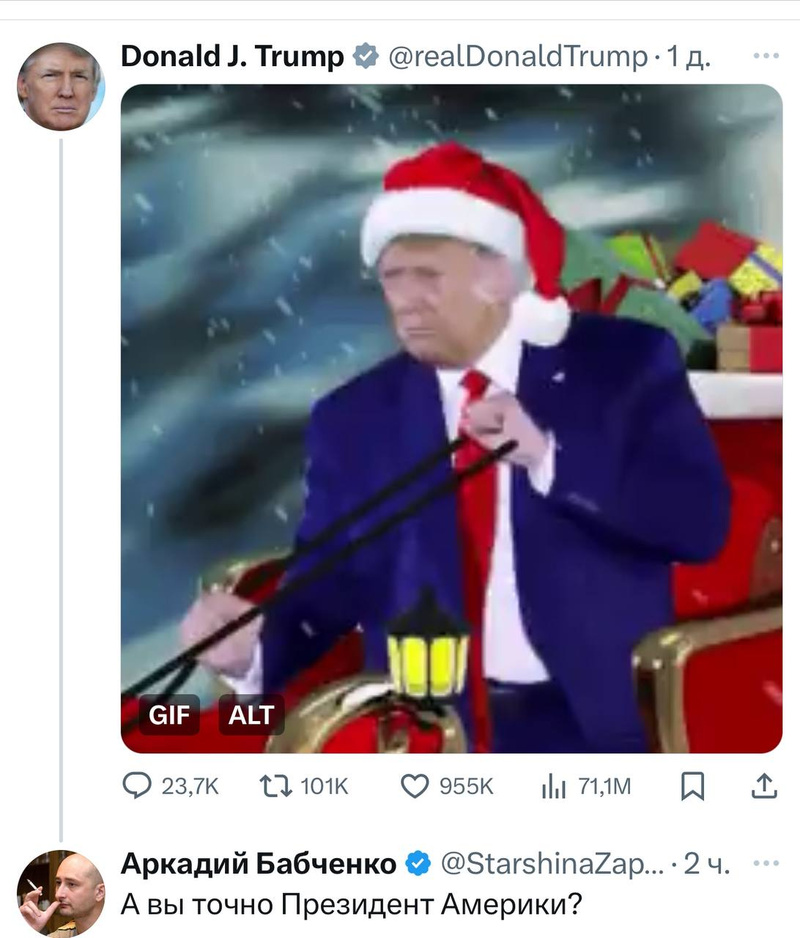
Task: Open the Donald J. Trump profile avatar
Action: [x=60, y=86]
